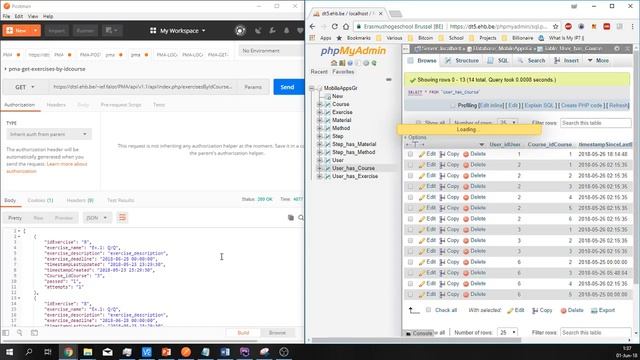Screen dimensions: 640x360
Task: Click the phpMyAdmin home icon
Action: click(334, 63)
